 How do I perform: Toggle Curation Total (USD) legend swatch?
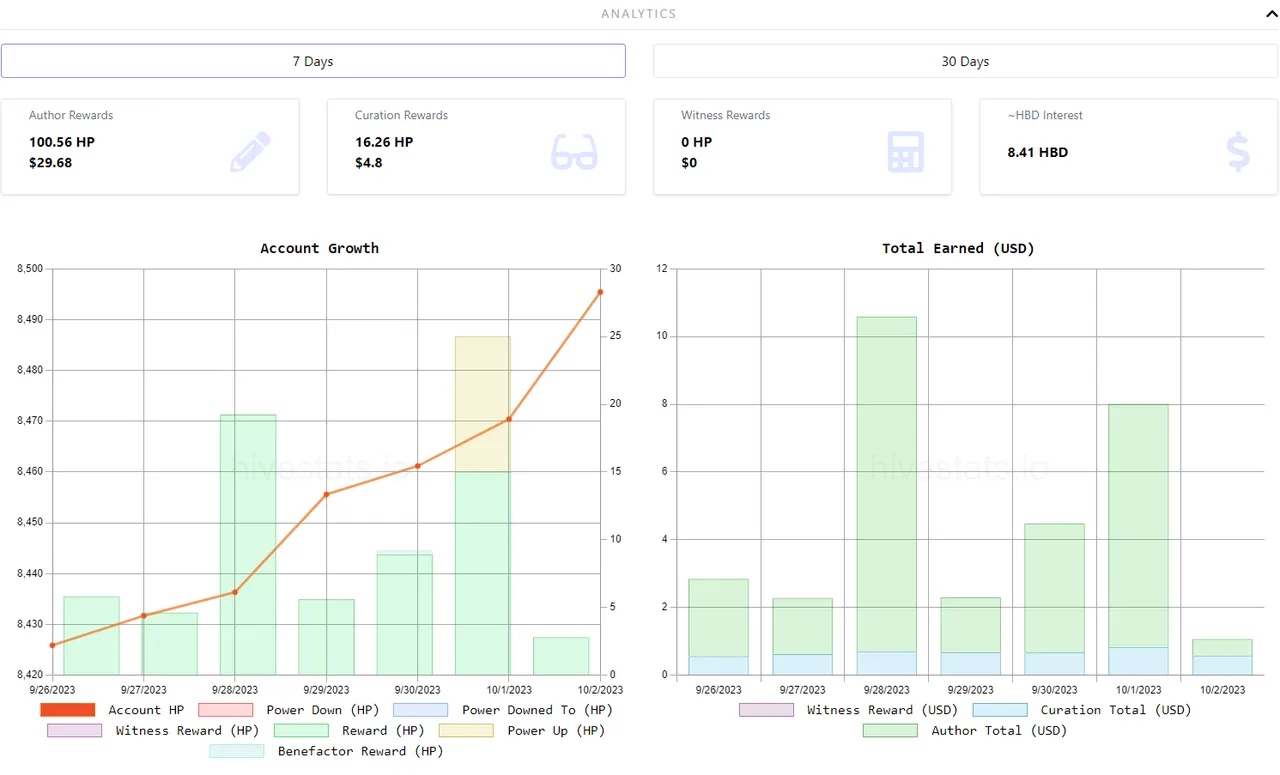click(x=1000, y=710)
